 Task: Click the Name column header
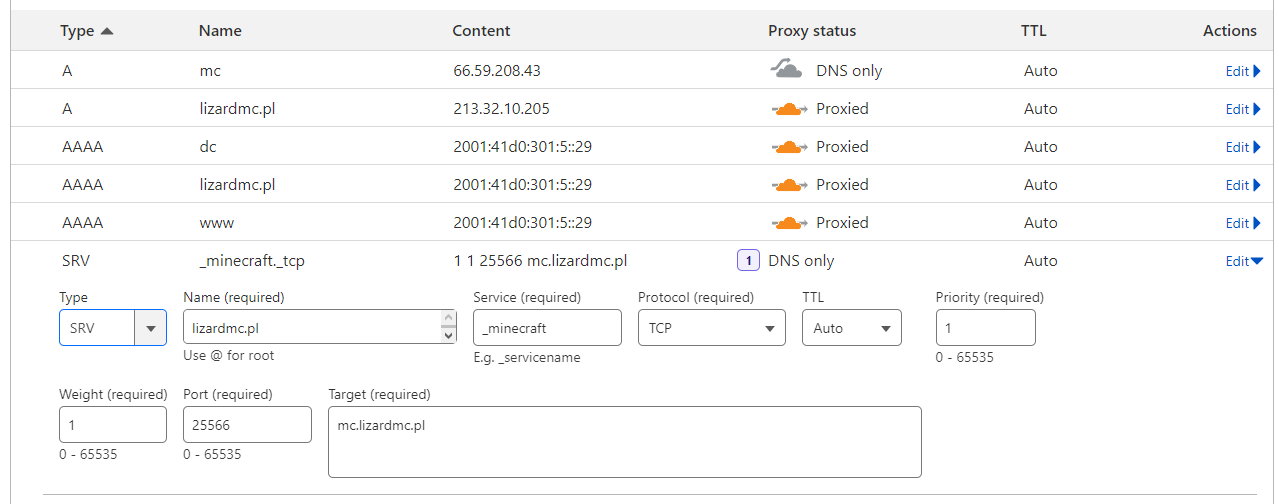click(220, 31)
